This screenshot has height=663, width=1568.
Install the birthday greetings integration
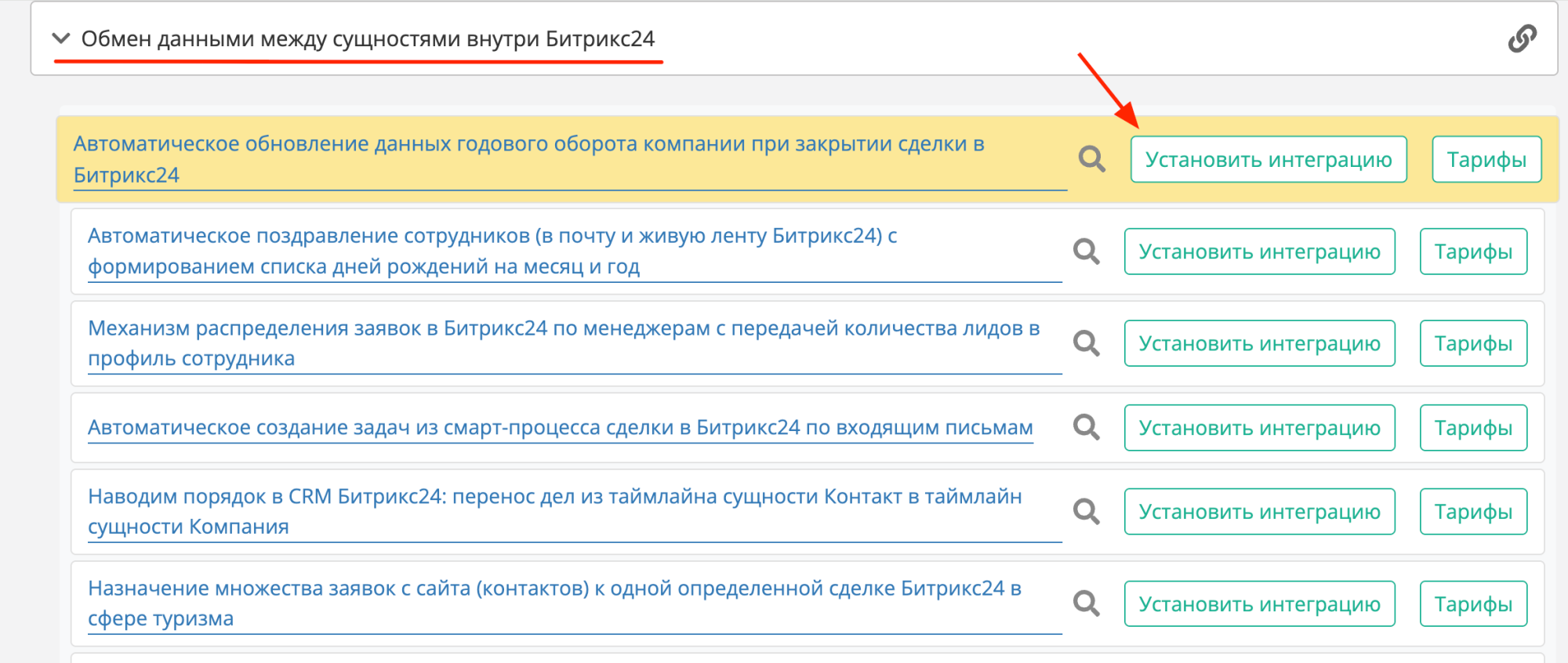[1259, 252]
